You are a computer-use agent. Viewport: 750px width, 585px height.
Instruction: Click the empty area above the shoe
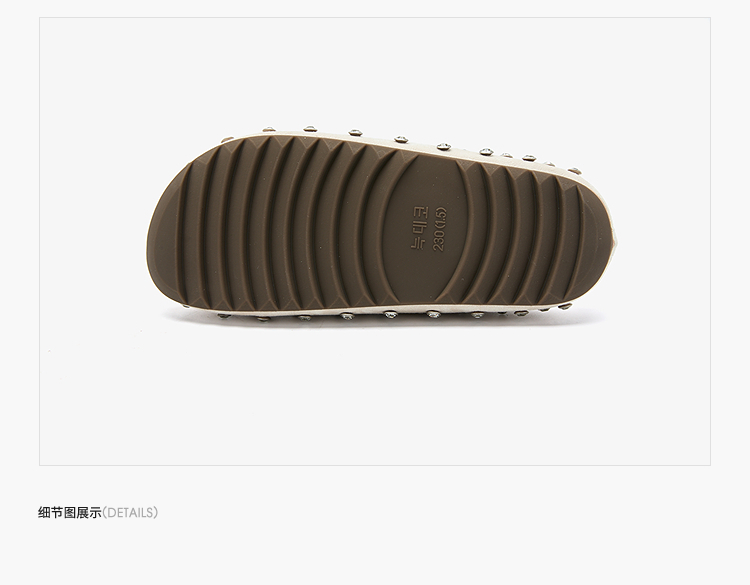coord(375,72)
